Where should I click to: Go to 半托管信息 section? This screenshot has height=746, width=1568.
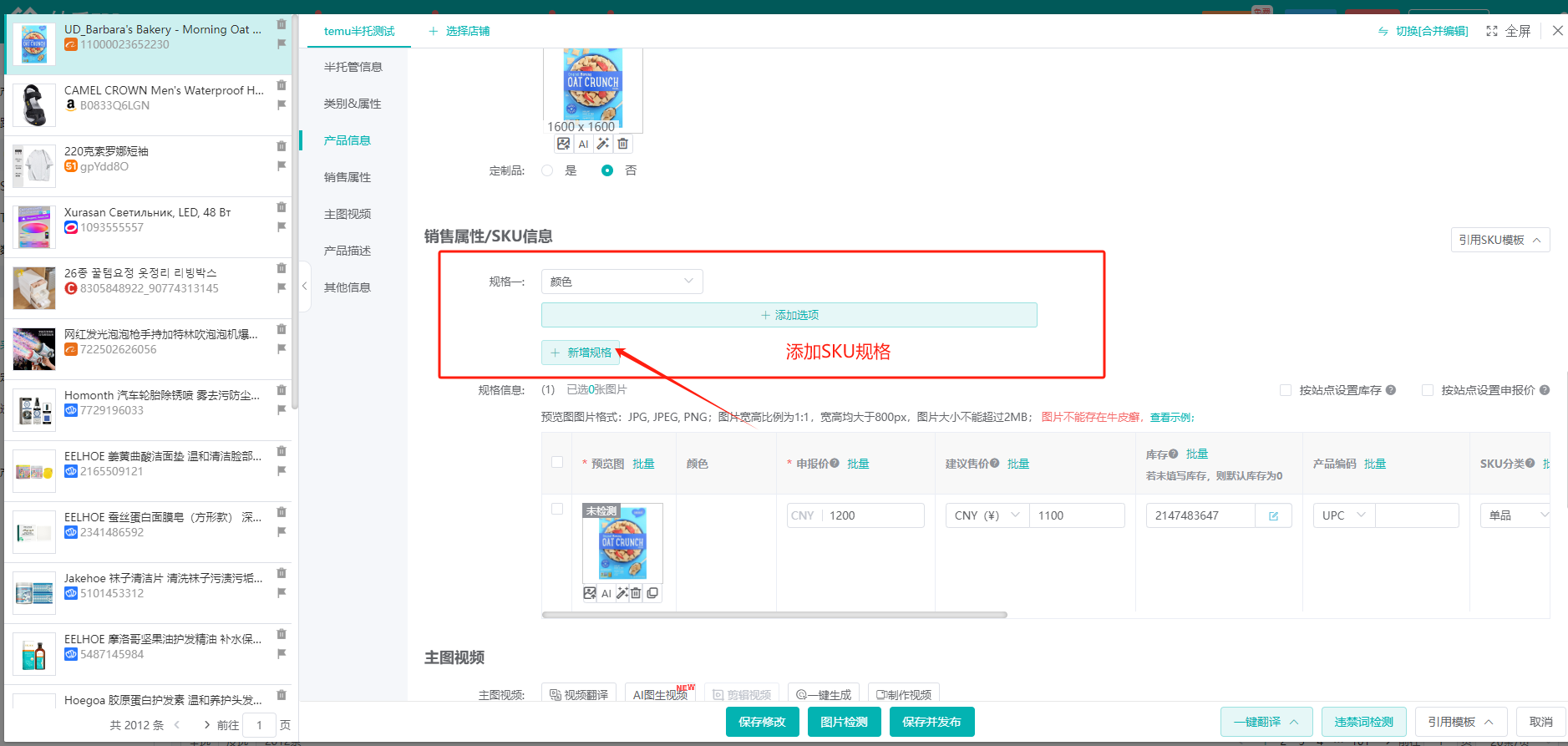tap(353, 67)
